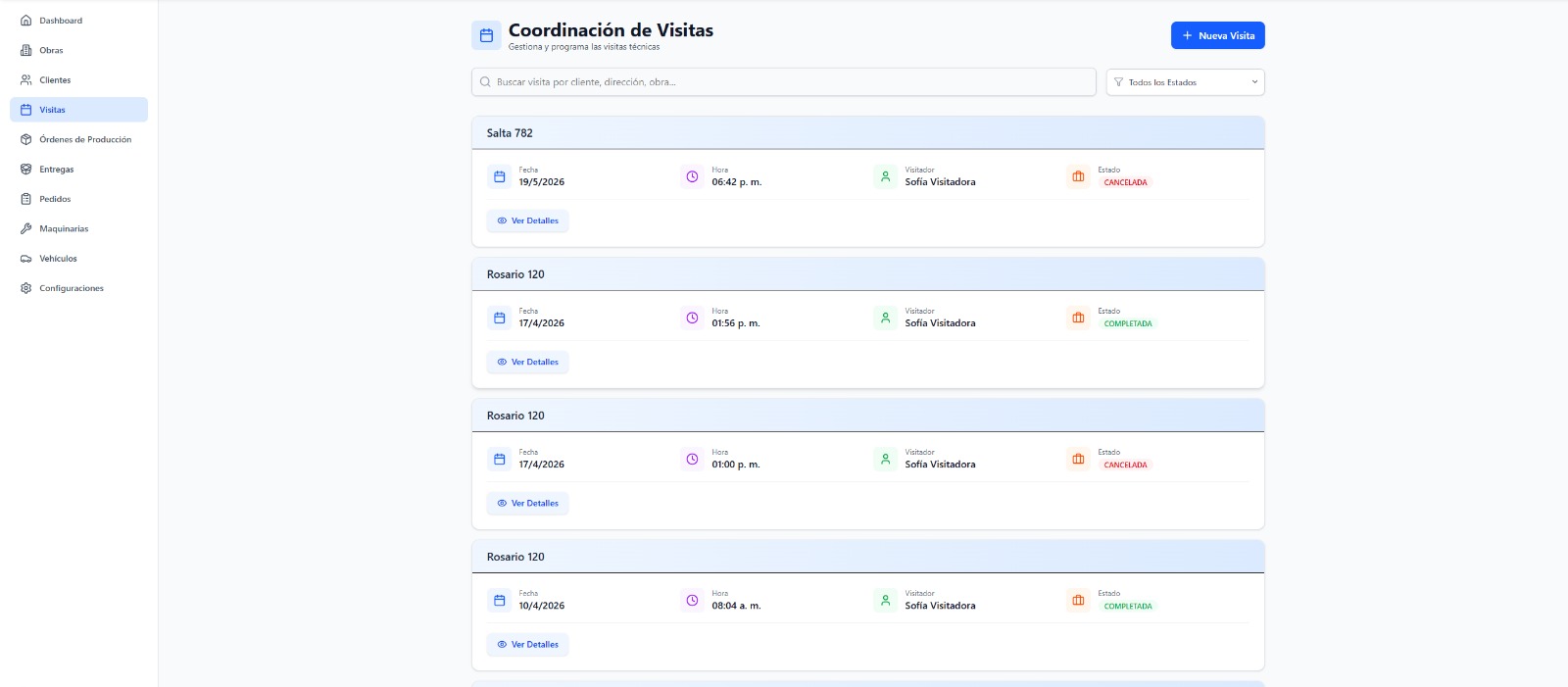Navigate to Entregas
The width and height of the screenshot is (1568, 687).
point(78,170)
